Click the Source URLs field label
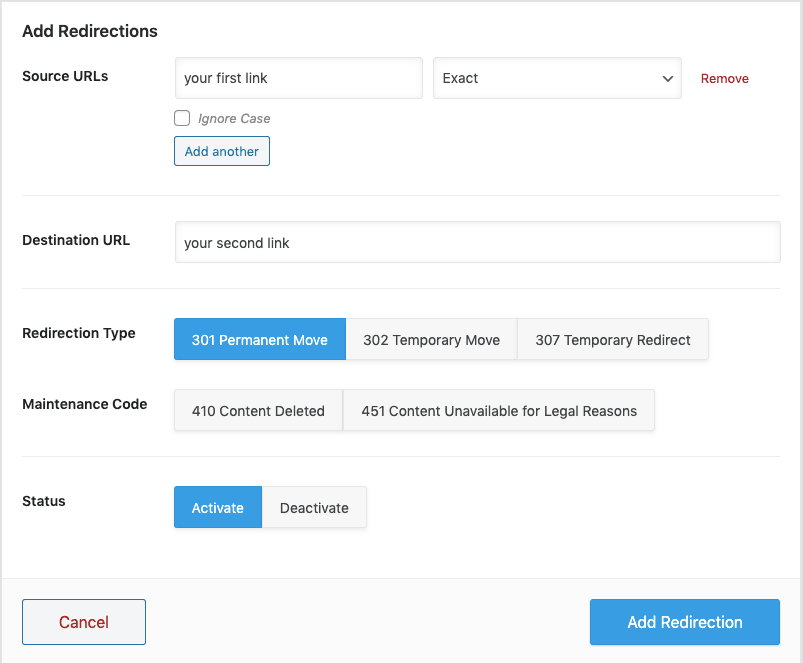 (65, 76)
